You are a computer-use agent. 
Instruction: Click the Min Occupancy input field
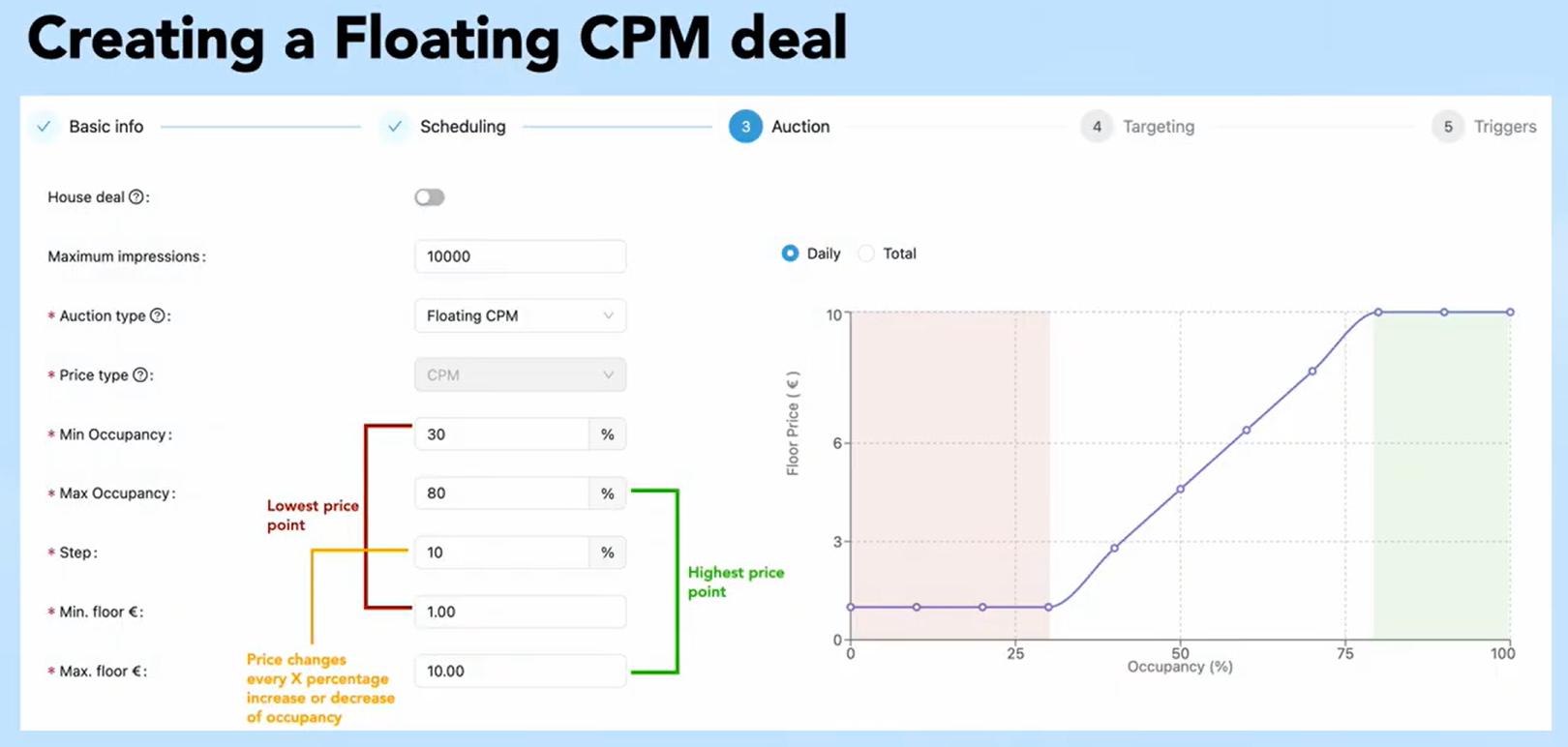coord(501,434)
